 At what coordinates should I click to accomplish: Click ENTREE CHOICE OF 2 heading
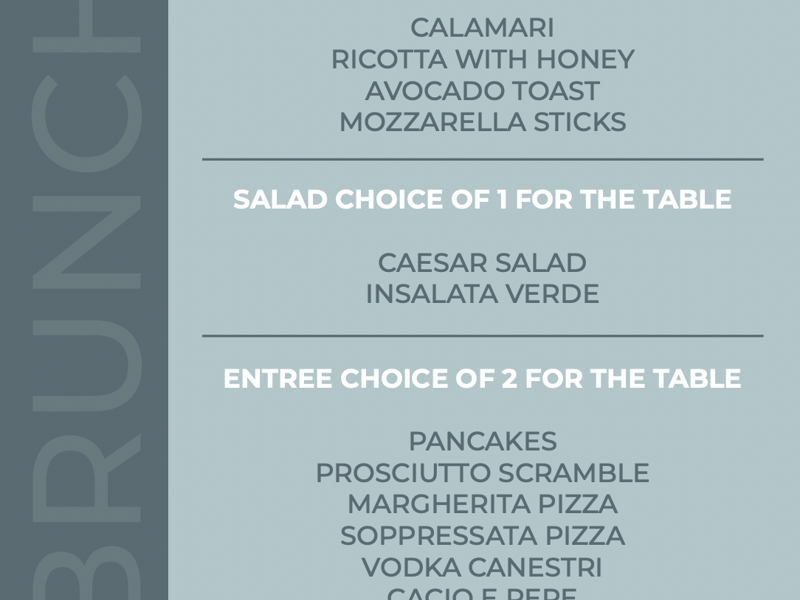click(482, 379)
